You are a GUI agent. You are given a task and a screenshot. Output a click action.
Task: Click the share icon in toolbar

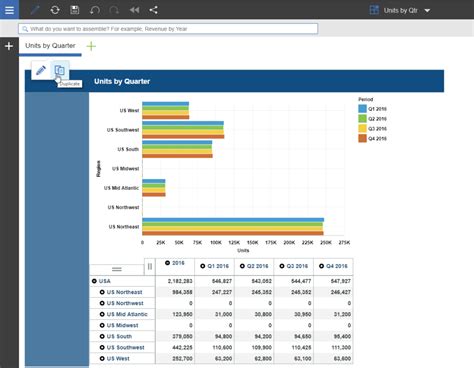(x=153, y=10)
